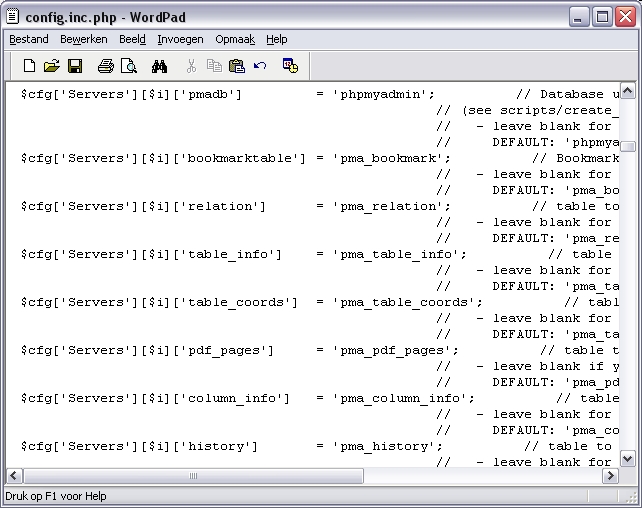Click the vertical scrollbar up arrow

628,90
